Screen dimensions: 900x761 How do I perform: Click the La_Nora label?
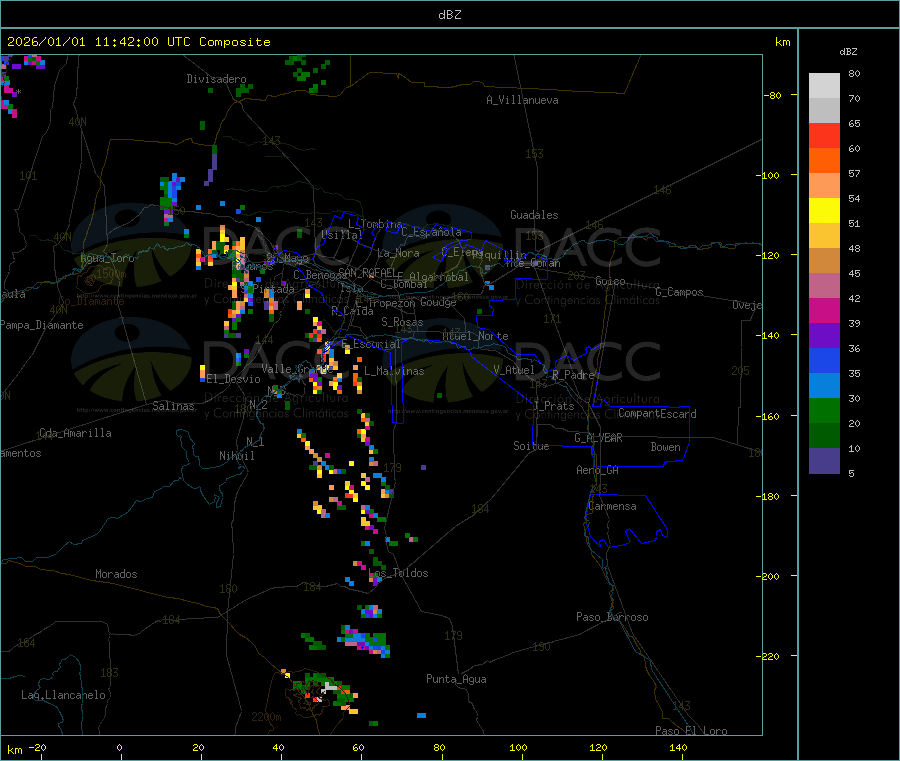pyautogui.click(x=398, y=253)
